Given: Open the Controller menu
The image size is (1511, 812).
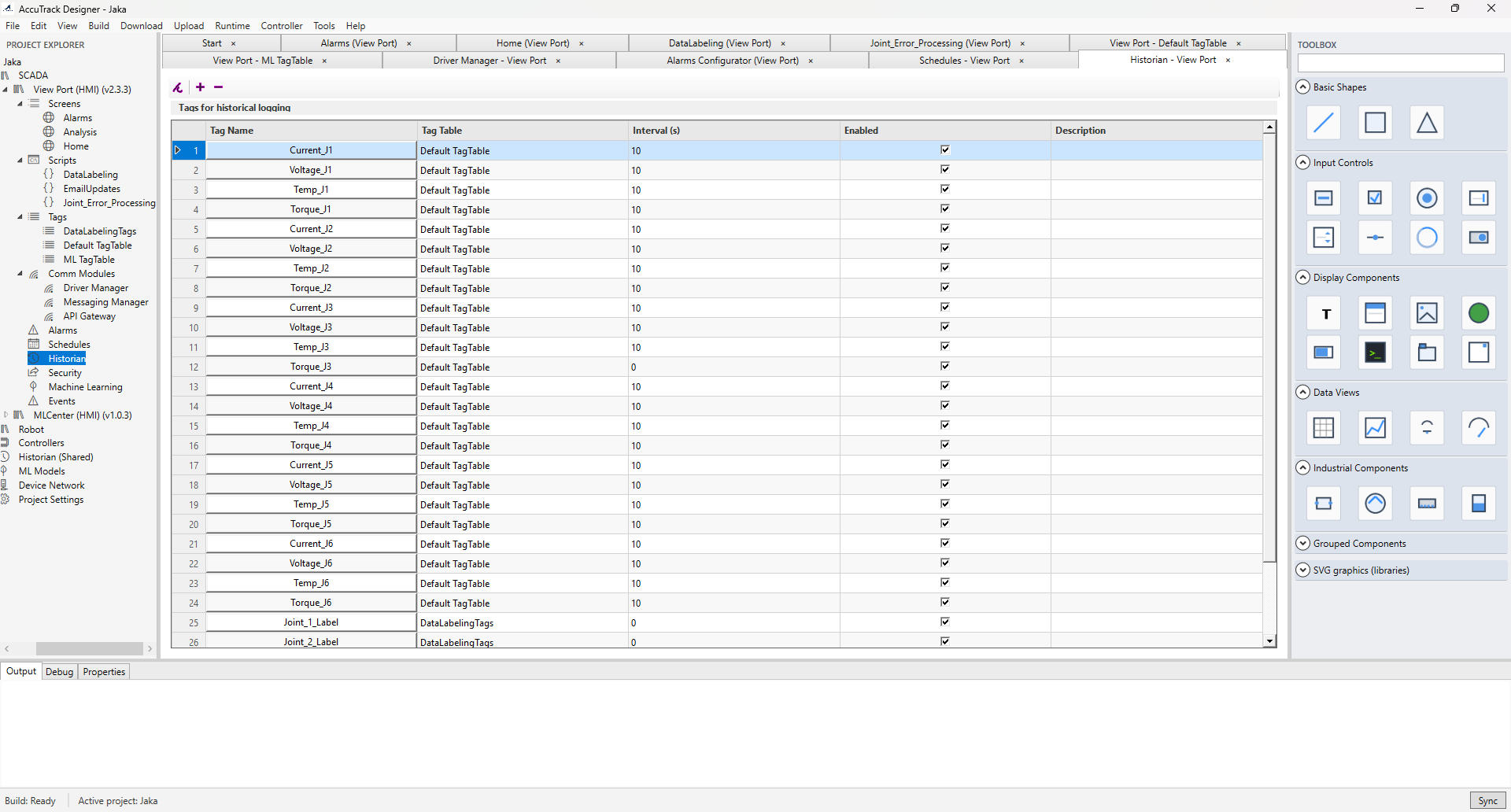Looking at the screenshot, I should pos(282,26).
